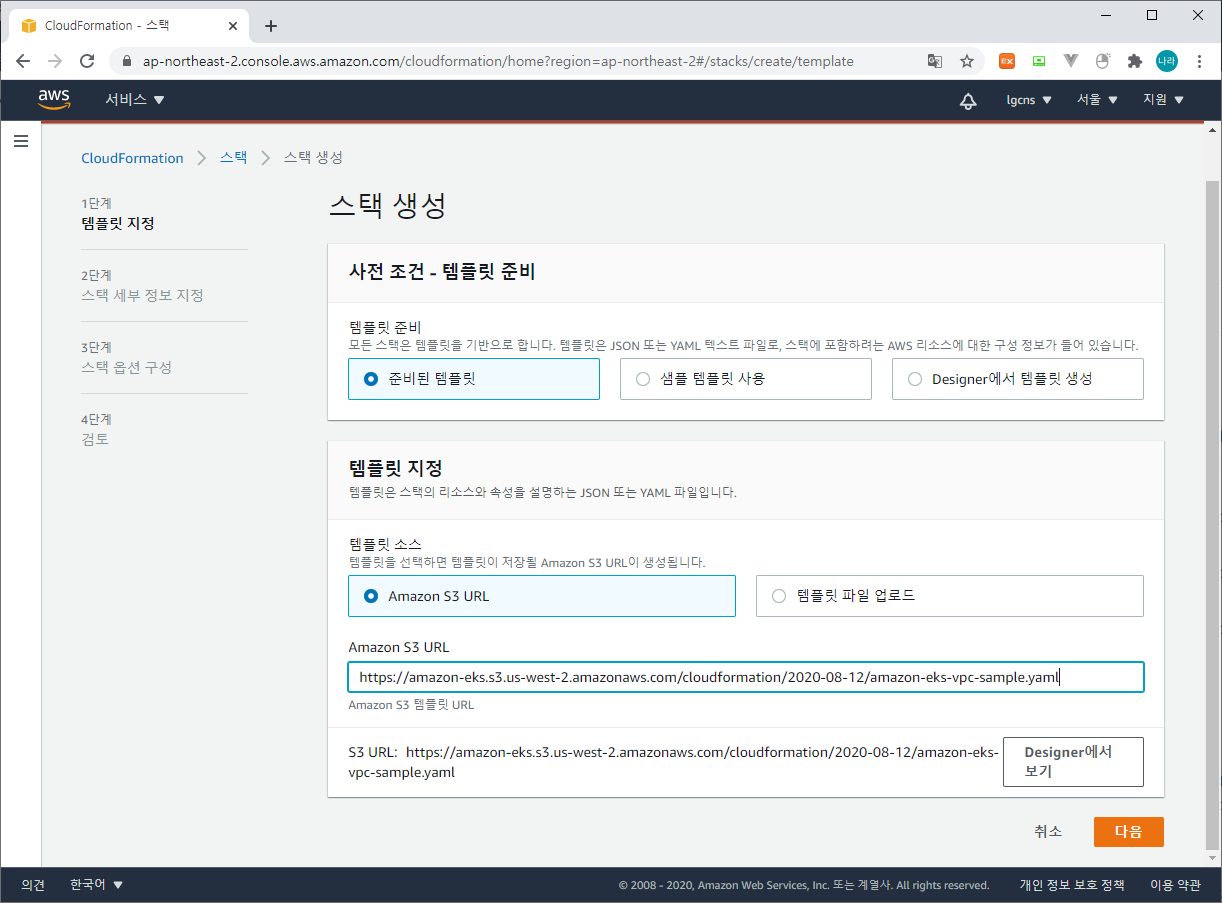Click the Chrome profile avatar
The height and width of the screenshot is (903, 1222).
[x=1166, y=61]
